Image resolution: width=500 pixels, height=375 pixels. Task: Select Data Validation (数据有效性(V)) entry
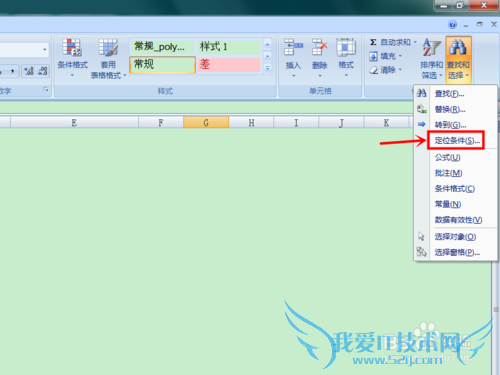[455, 220]
